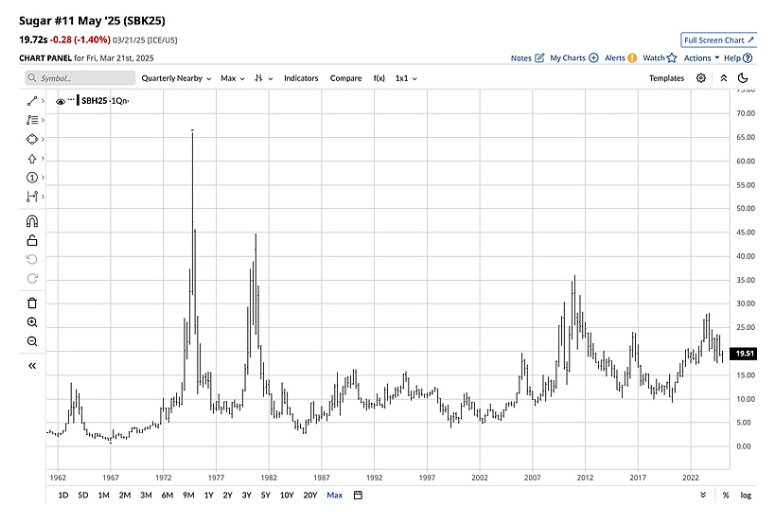Viewport: 772px width, 512px height.
Task: Switch price axis to percent scale
Action: (x=725, y=495)
